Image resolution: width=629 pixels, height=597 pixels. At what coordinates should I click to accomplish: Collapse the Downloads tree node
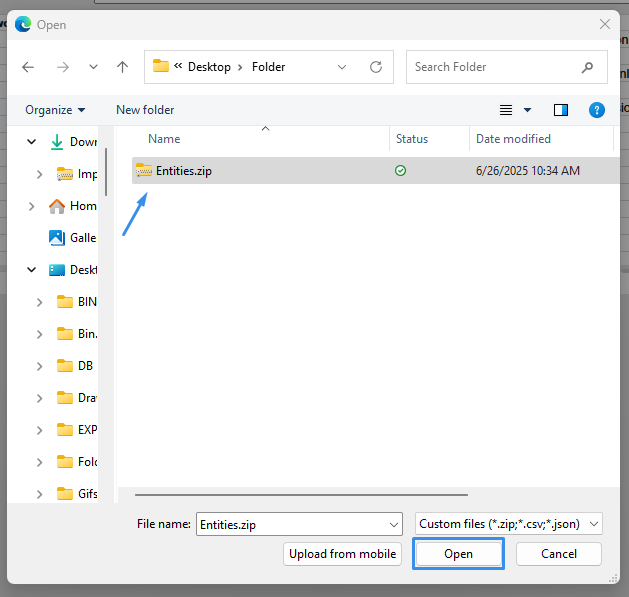coord(31,142)
